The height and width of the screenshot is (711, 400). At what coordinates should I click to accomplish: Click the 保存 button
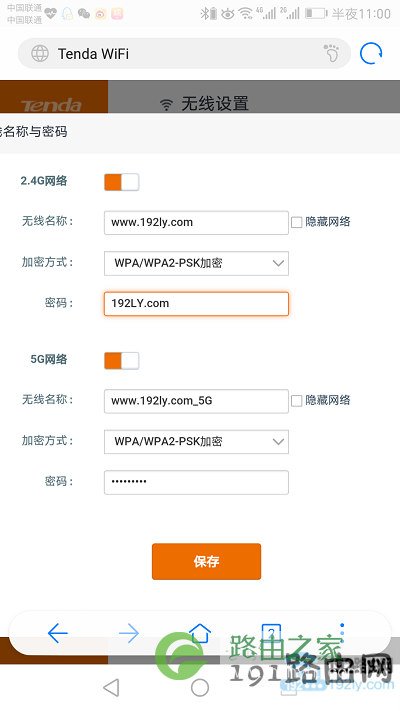[x=206, y=561]
